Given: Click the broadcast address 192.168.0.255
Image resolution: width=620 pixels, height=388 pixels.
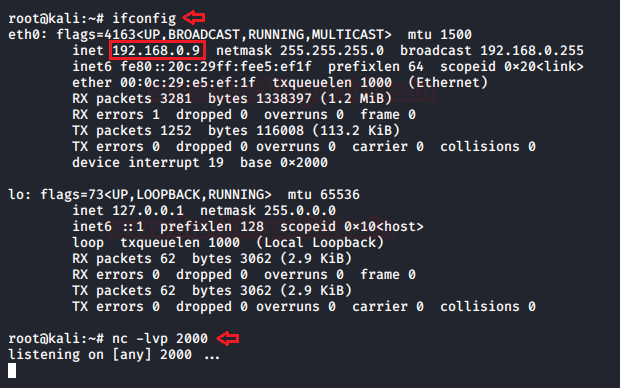Looking at the screenshot, I should pos(532,51).
